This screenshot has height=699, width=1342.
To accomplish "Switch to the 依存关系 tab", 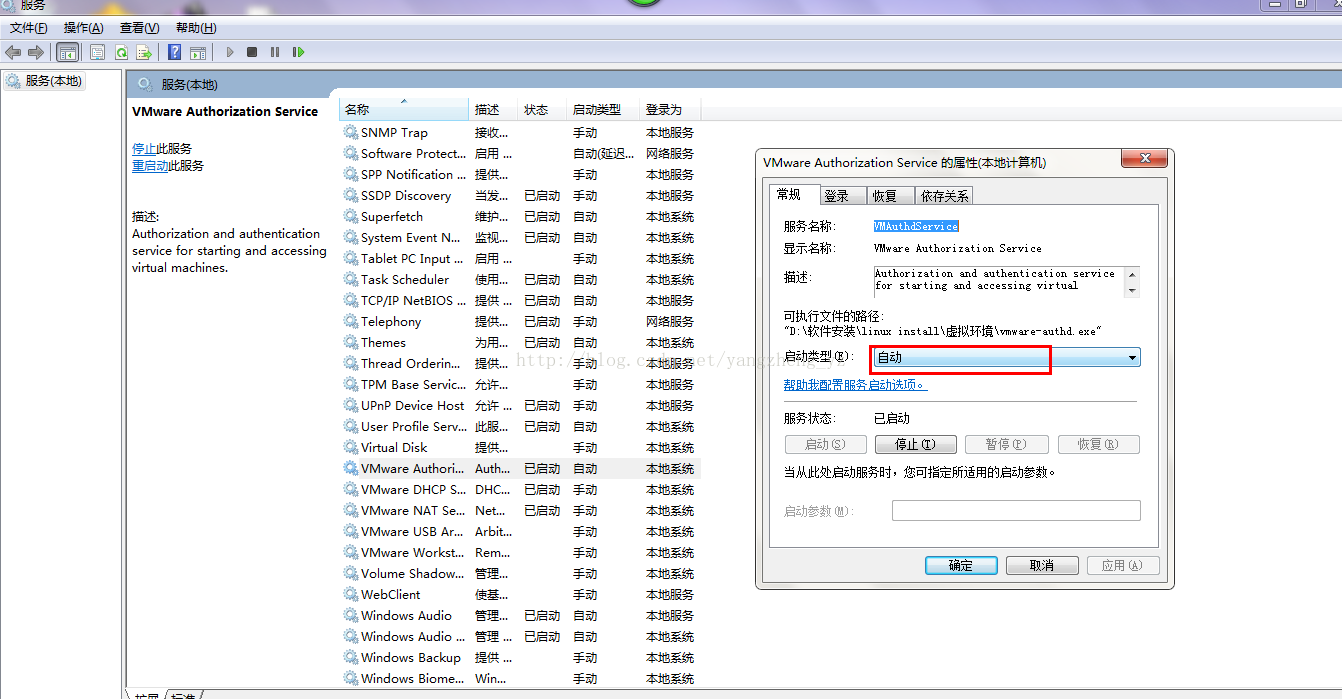I will pos(944,196).
